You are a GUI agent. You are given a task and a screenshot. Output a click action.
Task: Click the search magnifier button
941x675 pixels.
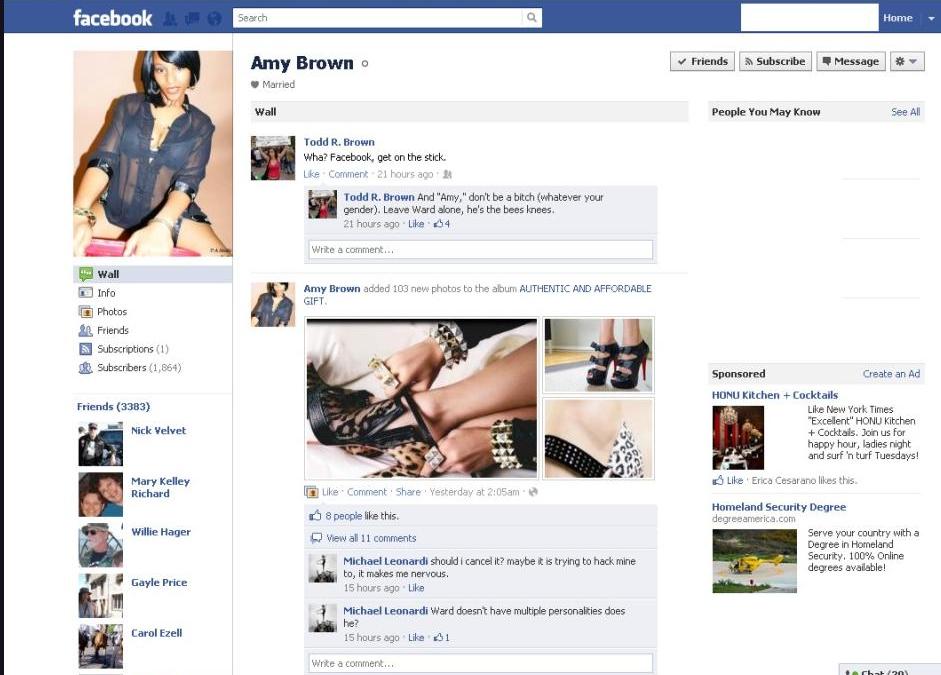pyautogui.click(x=532, y=18)
